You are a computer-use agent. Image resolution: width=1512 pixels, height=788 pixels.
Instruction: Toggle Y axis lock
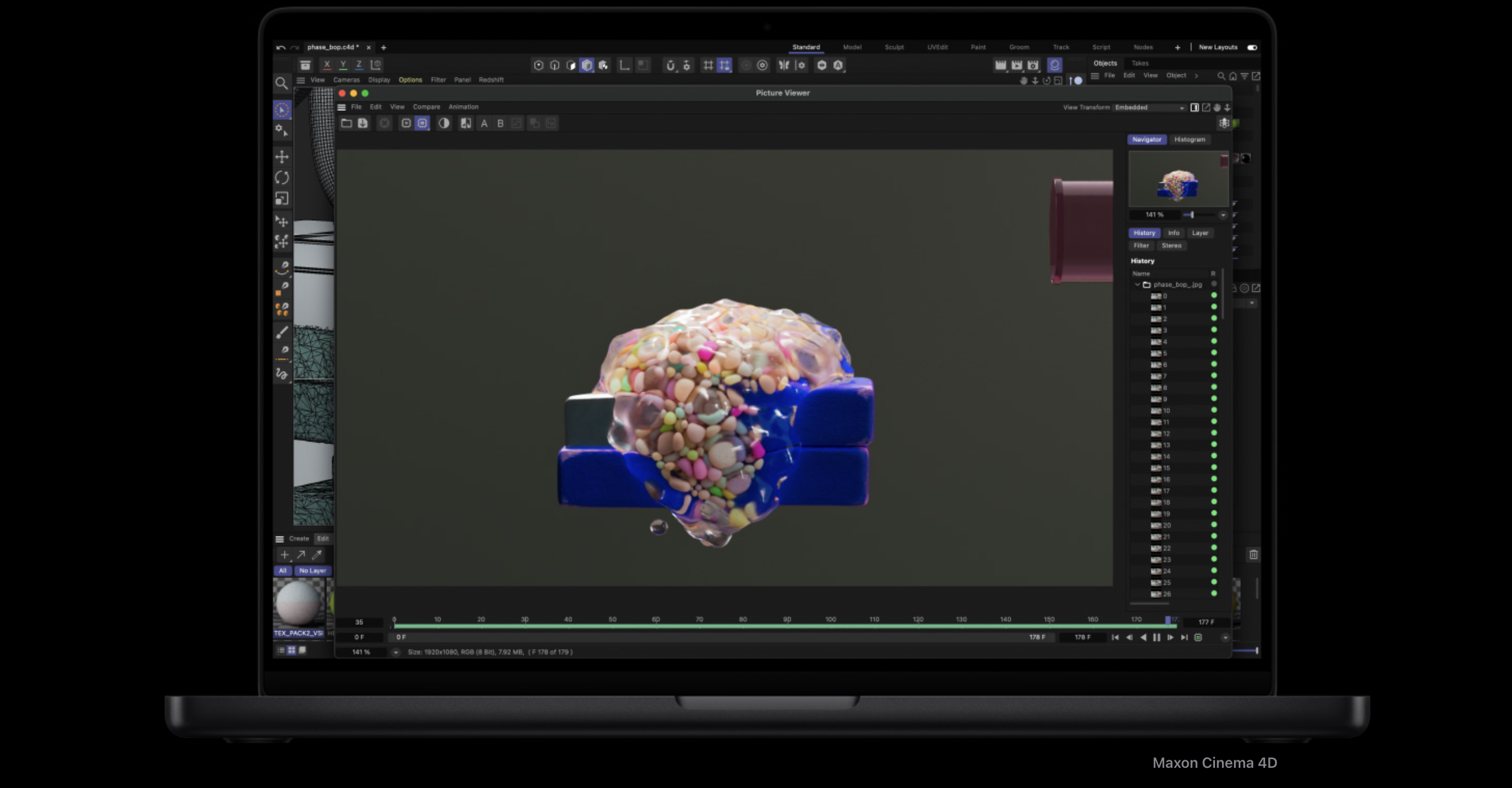tap(343, 65)
